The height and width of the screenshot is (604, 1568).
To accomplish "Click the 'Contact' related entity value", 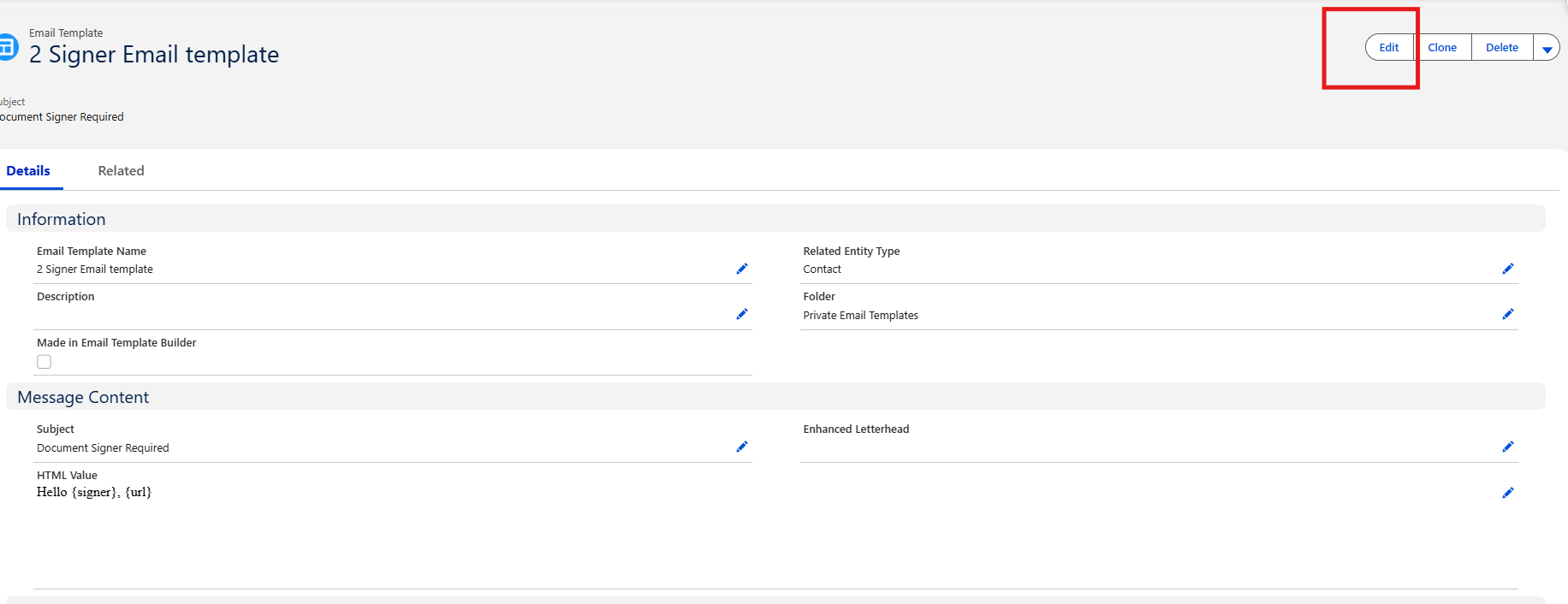I will tap(823, 269).
